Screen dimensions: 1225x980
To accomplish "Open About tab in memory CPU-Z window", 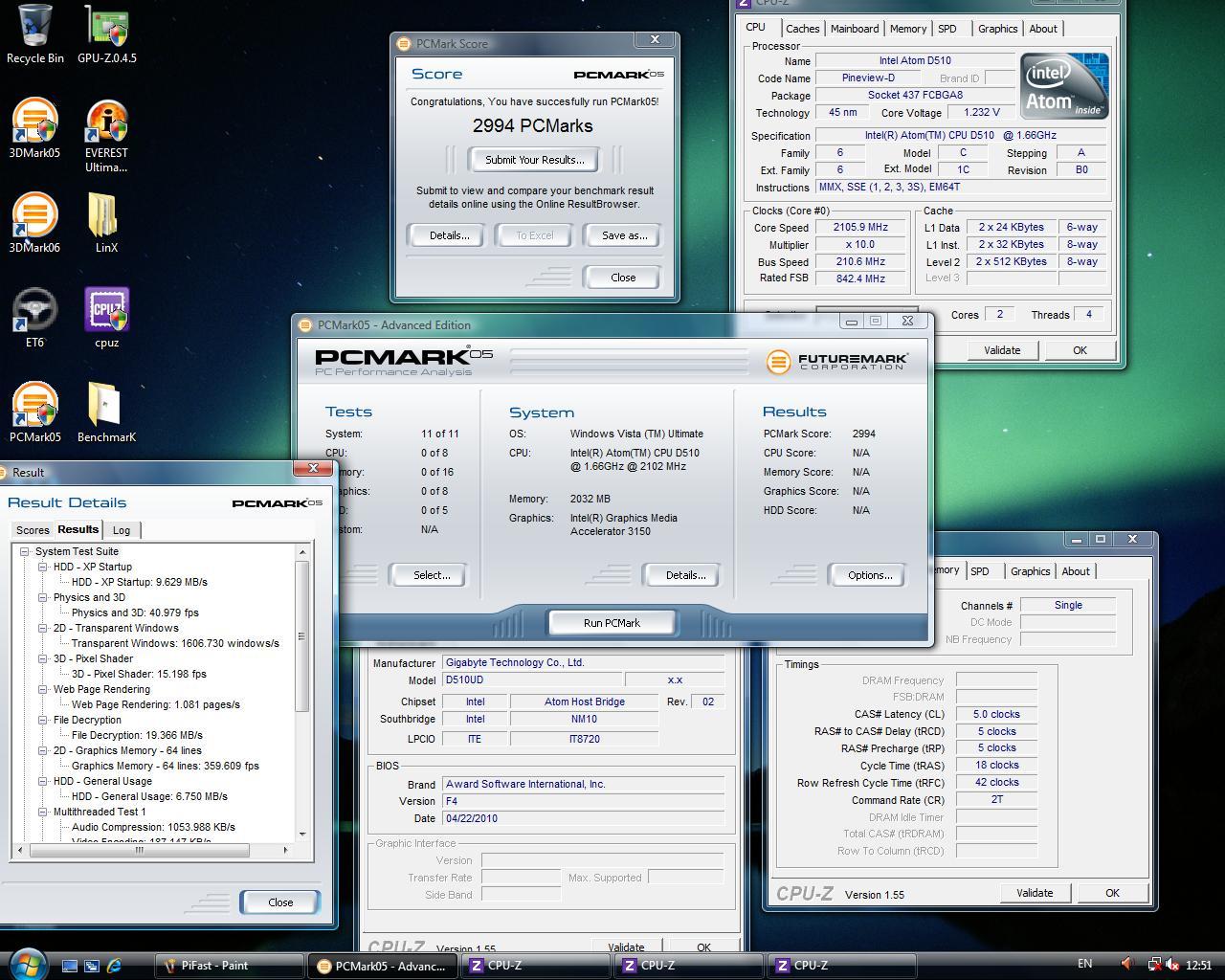I will pos(1076,571).
